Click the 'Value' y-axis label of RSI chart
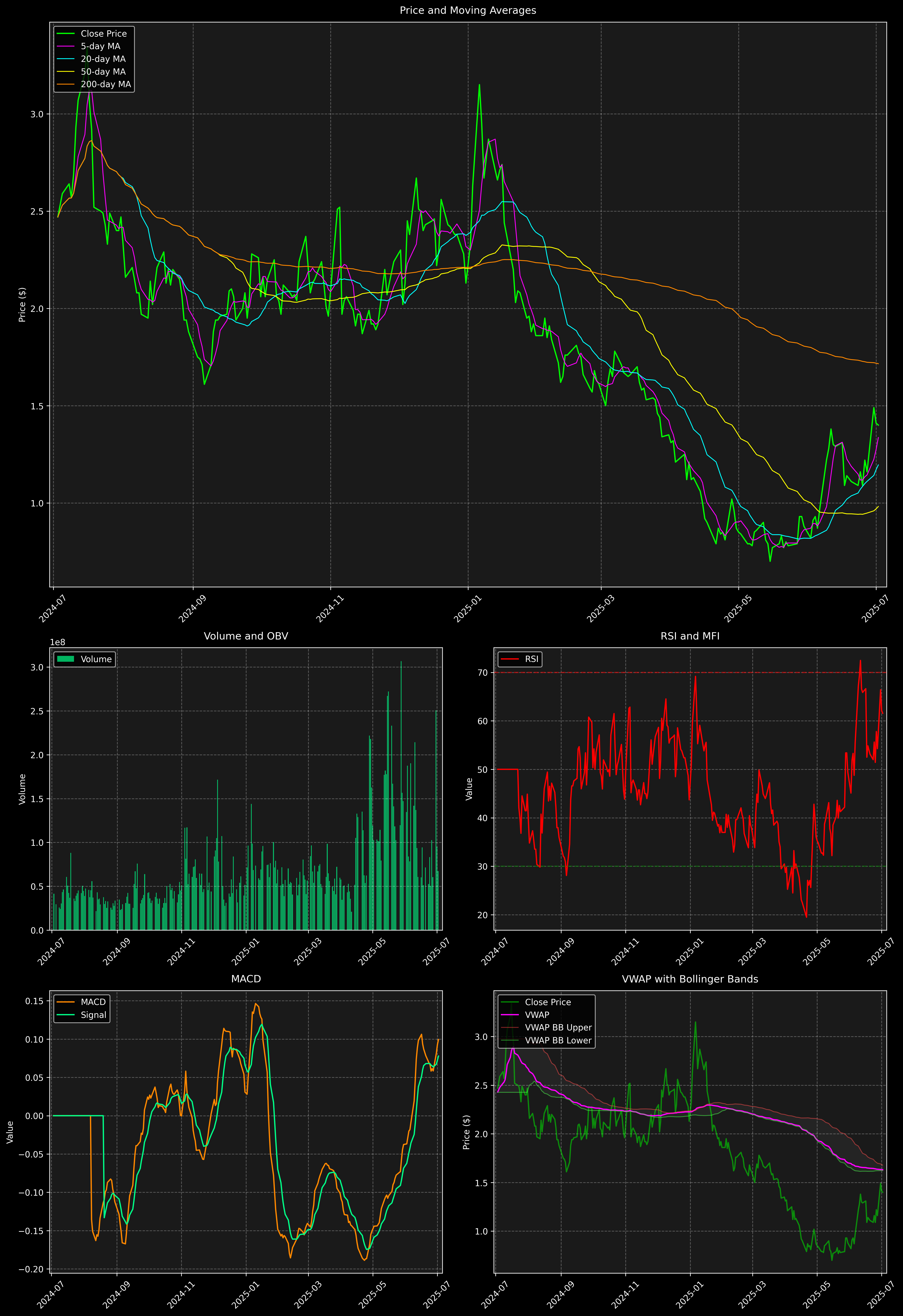 (x=469, y=789)
